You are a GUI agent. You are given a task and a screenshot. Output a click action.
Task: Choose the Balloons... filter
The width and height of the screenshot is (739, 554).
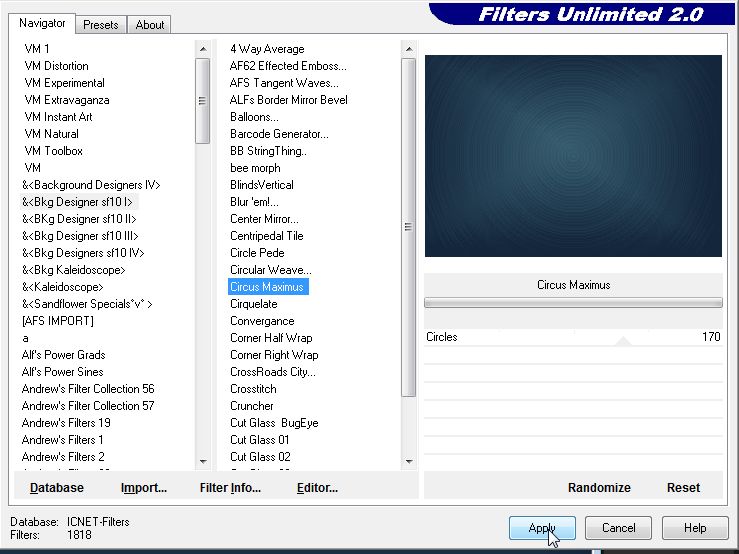(x=255, y=117)
